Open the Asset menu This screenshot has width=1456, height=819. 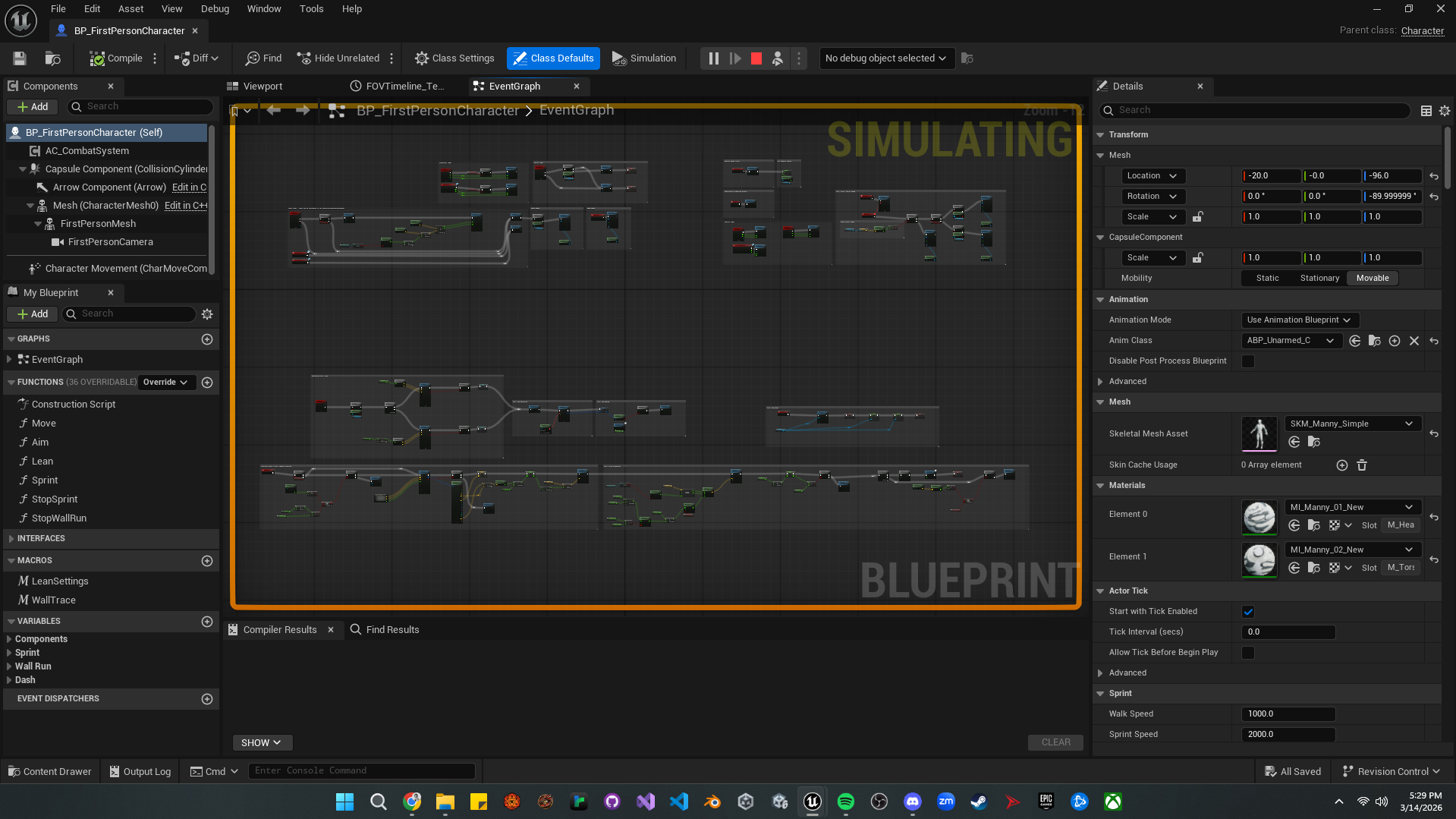131,9
